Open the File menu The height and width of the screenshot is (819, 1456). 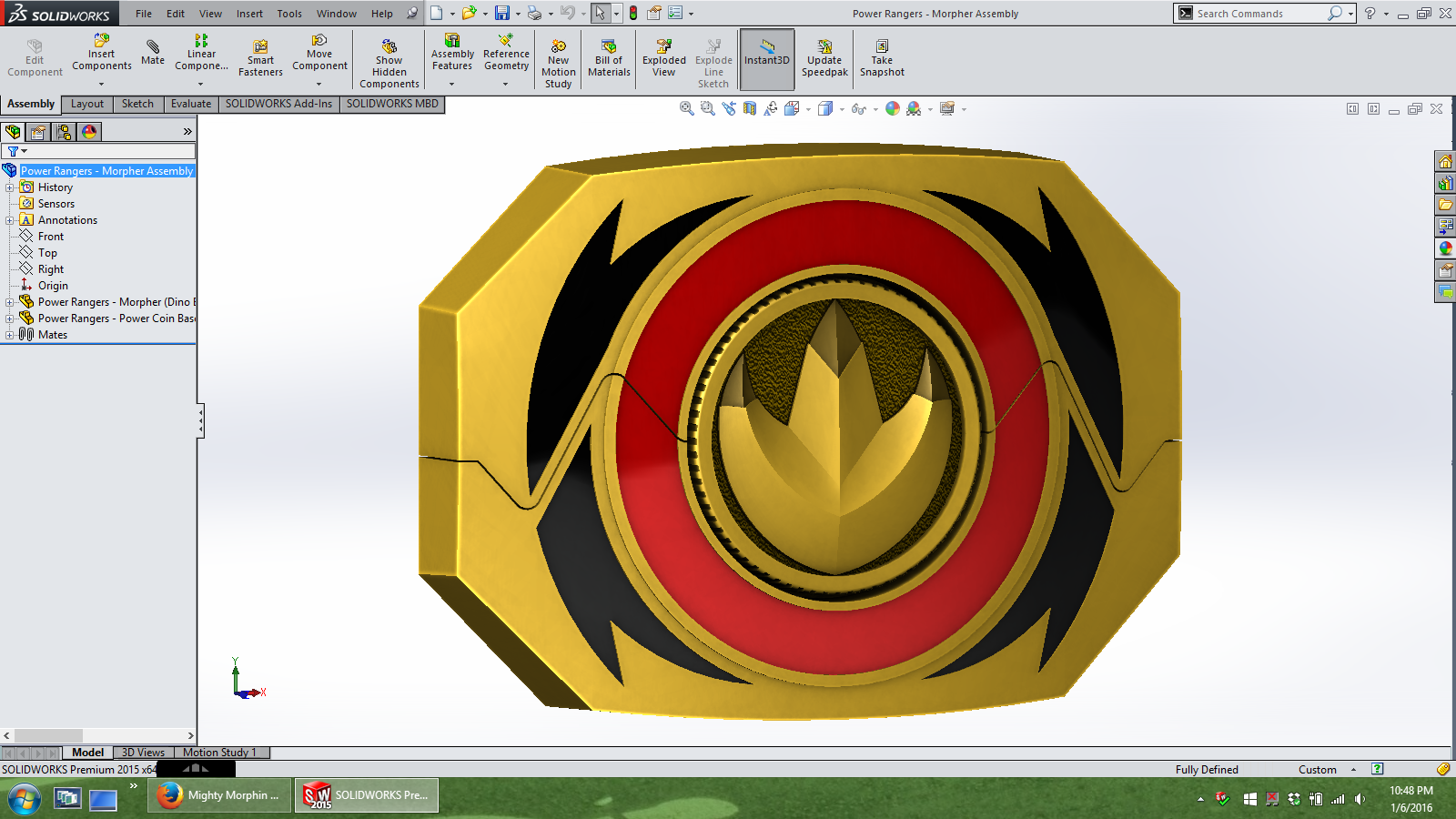[144, 14]
